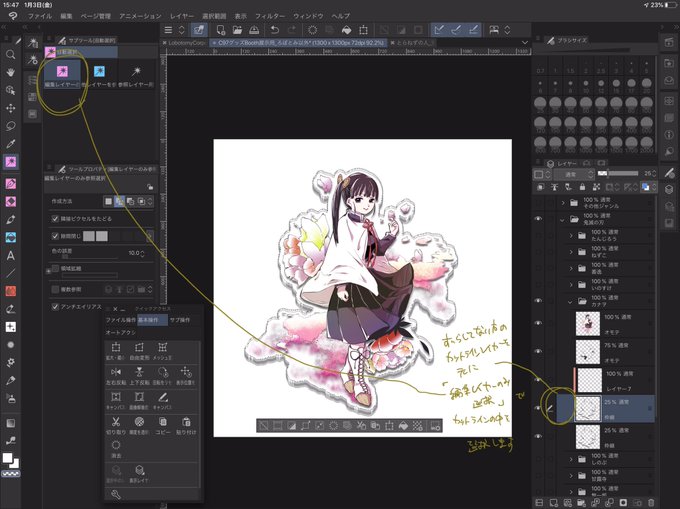Open the アニメーション menu
680x509 pixels.
(x=140, y=16)
